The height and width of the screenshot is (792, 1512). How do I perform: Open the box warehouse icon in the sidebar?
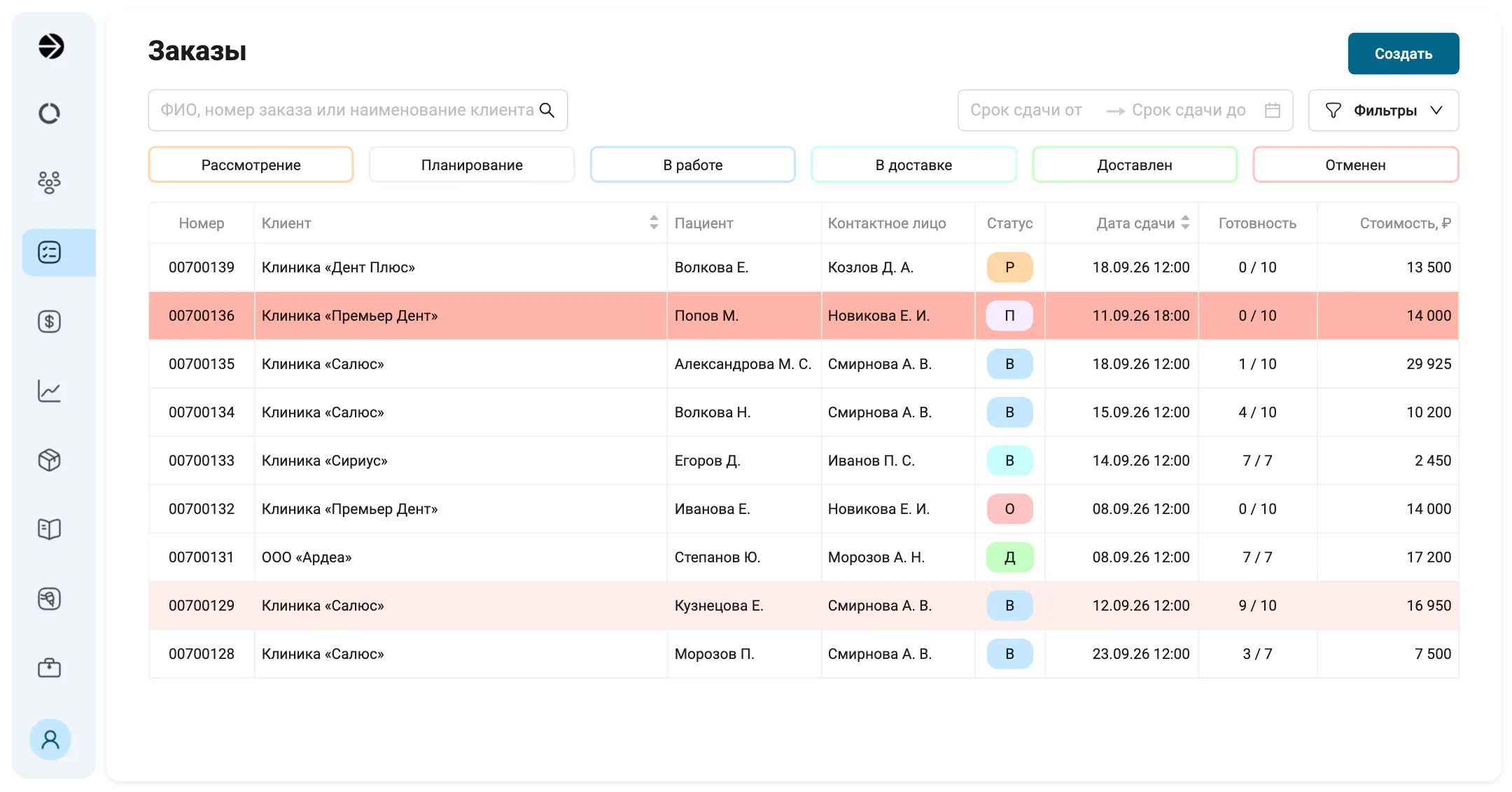coord(49,460)
